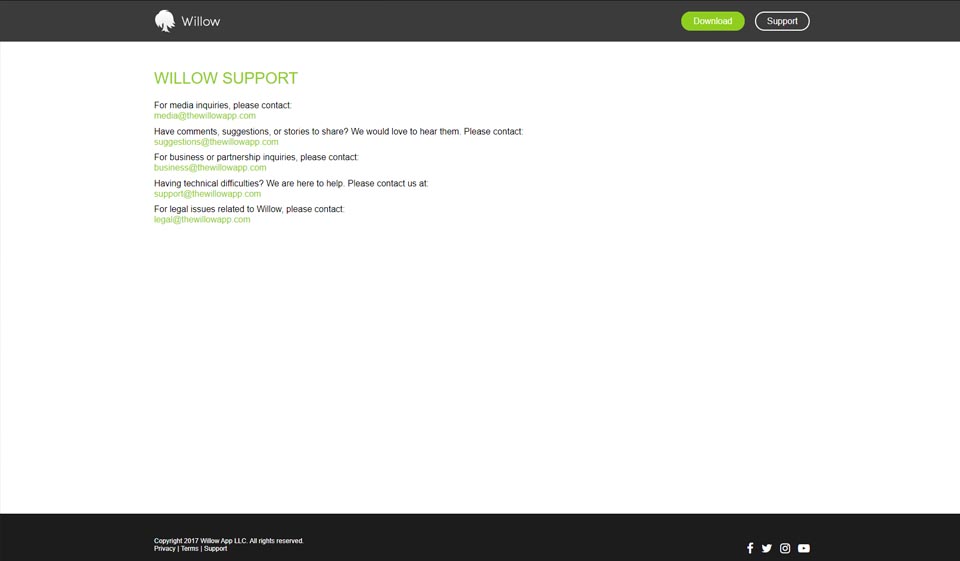Open the Privacy link in footer
960x561 pixels.
tap(164, 549)
